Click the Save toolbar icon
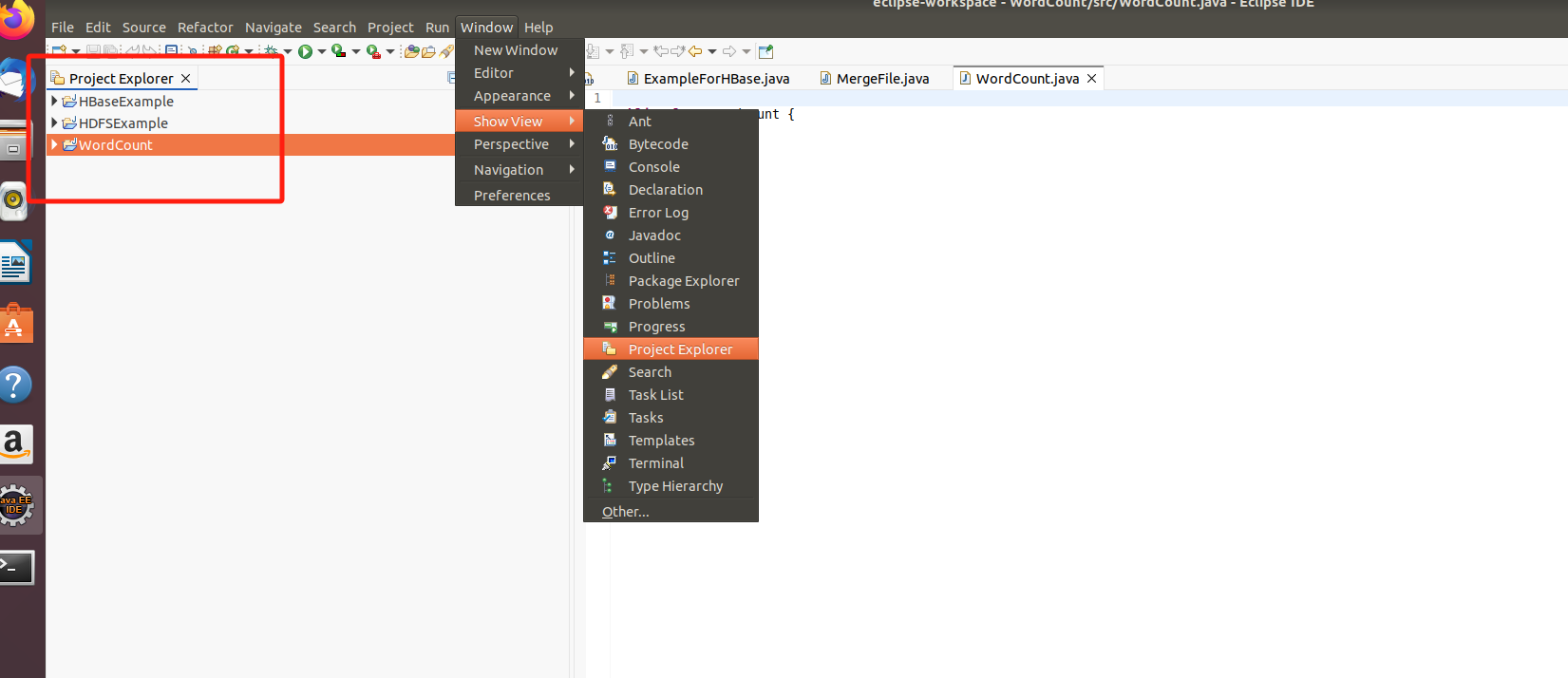Viewport: 1568px width, 678px height. pos(93,50)
